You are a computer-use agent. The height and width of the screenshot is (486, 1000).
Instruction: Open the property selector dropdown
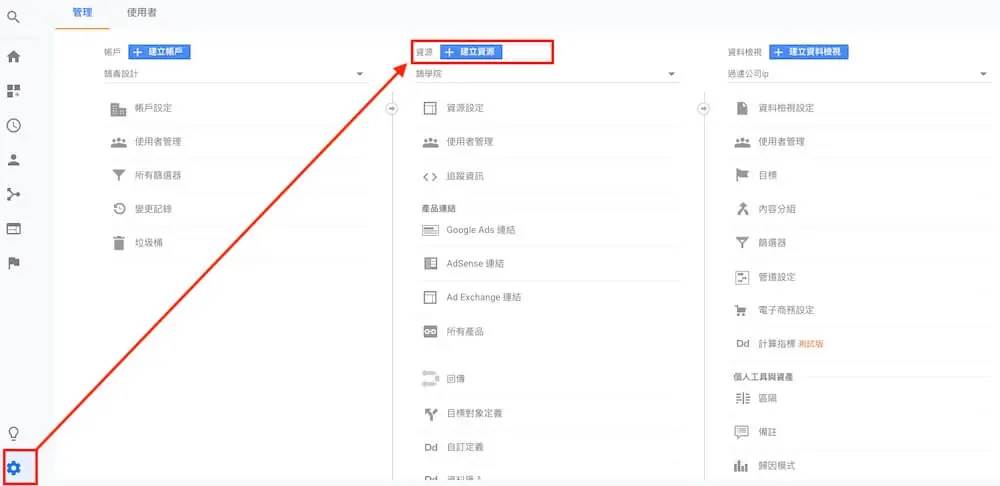(547, 74)
